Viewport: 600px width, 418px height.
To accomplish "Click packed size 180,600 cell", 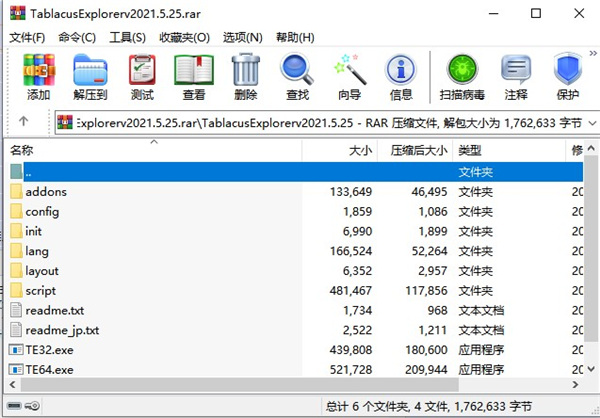I will coord(426,350).
